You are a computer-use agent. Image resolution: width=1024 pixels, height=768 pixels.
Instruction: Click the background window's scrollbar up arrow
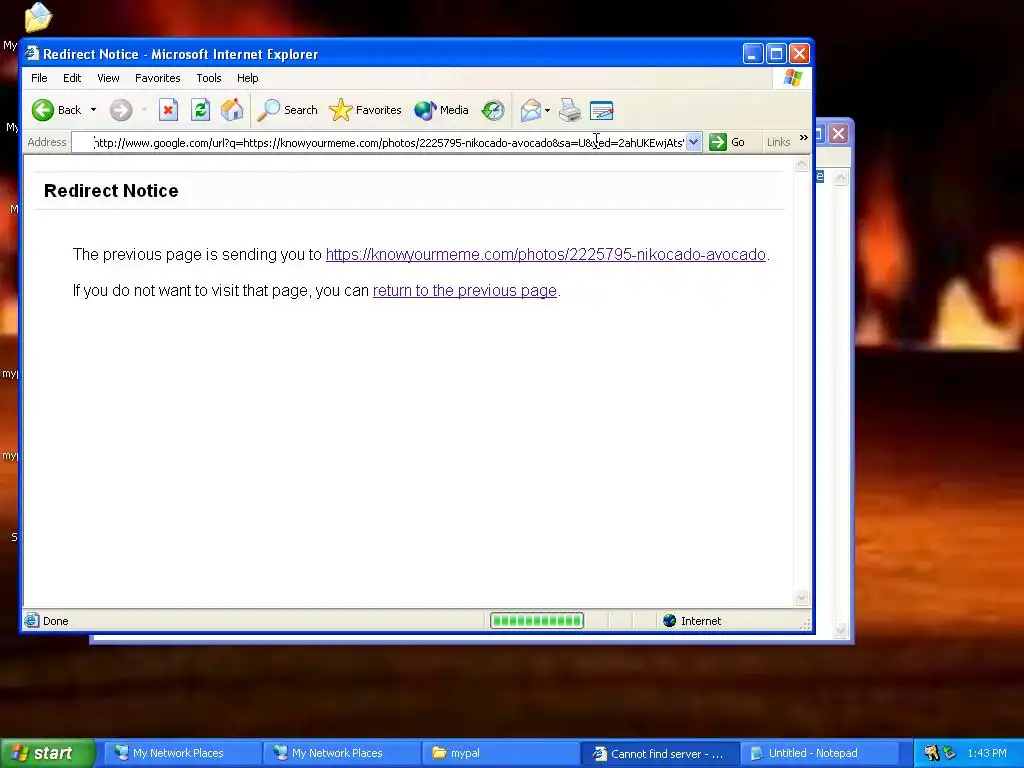click(x=840, y=178)
